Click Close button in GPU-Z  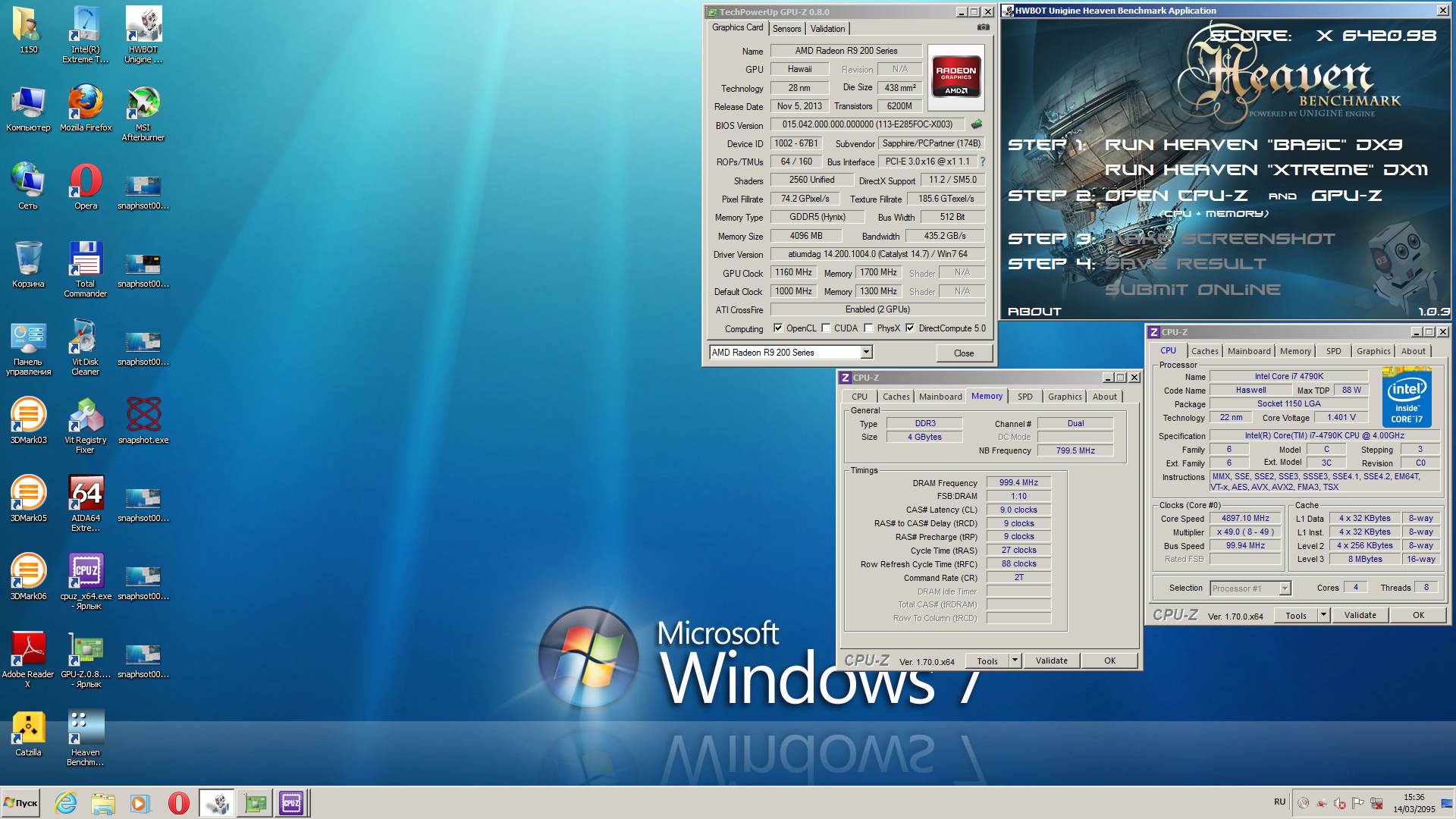pos(964,353)
